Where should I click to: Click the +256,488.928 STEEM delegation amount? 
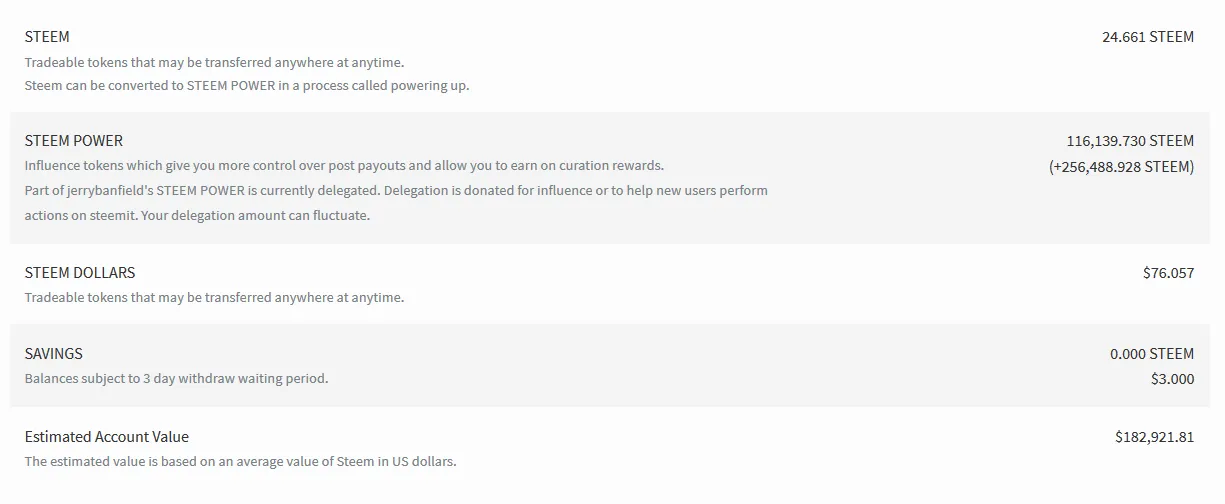pos(1122,167)
